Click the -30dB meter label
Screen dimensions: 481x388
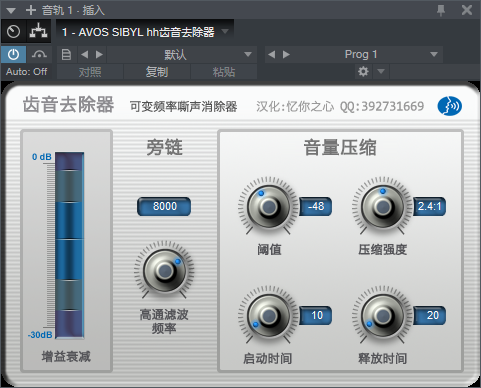(x=40, y=335)
